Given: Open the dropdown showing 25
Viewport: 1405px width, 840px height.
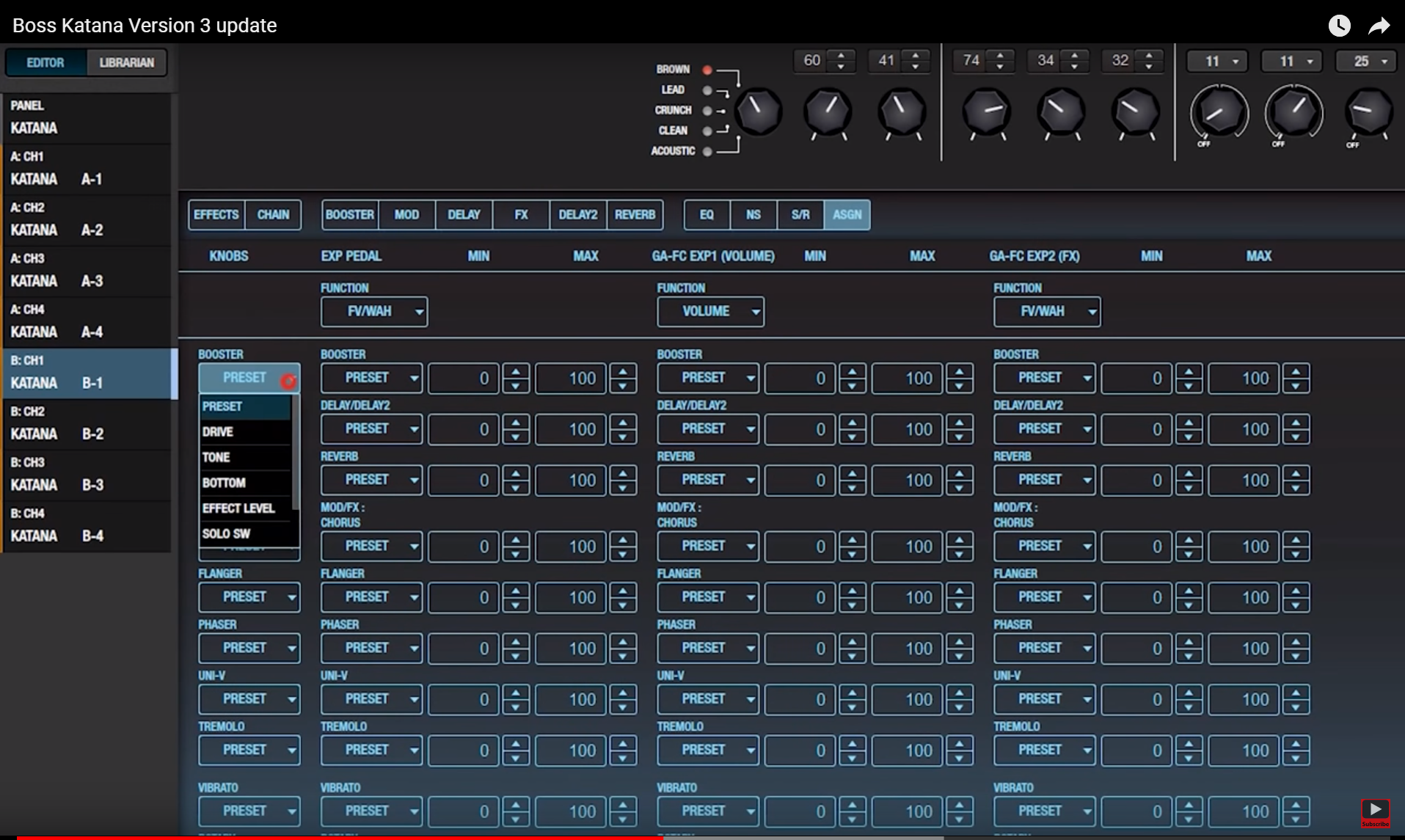Looking at the screenshot, I should point(1366,62).
